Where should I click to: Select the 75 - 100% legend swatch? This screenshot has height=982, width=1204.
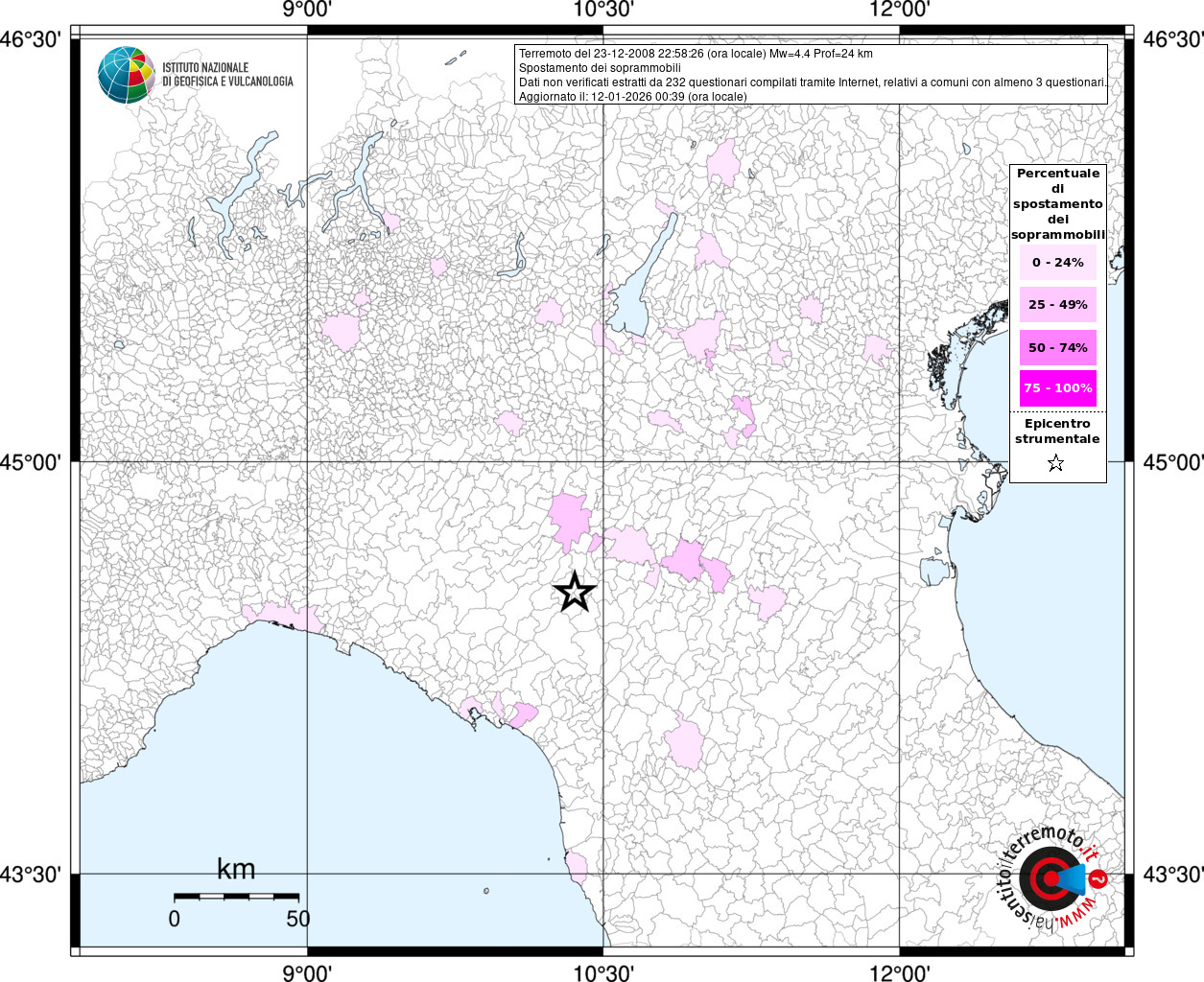tap(1058, 388)
